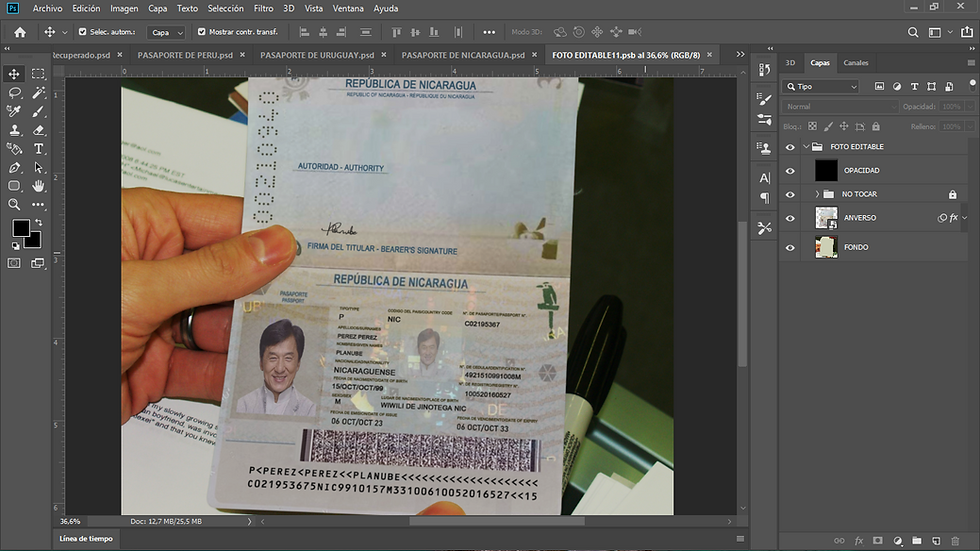The height and width of the screenshot is (551, 980).
Task: Toggle Mostrar contr. transf. checkbox
Action: (x=201, y=31)
